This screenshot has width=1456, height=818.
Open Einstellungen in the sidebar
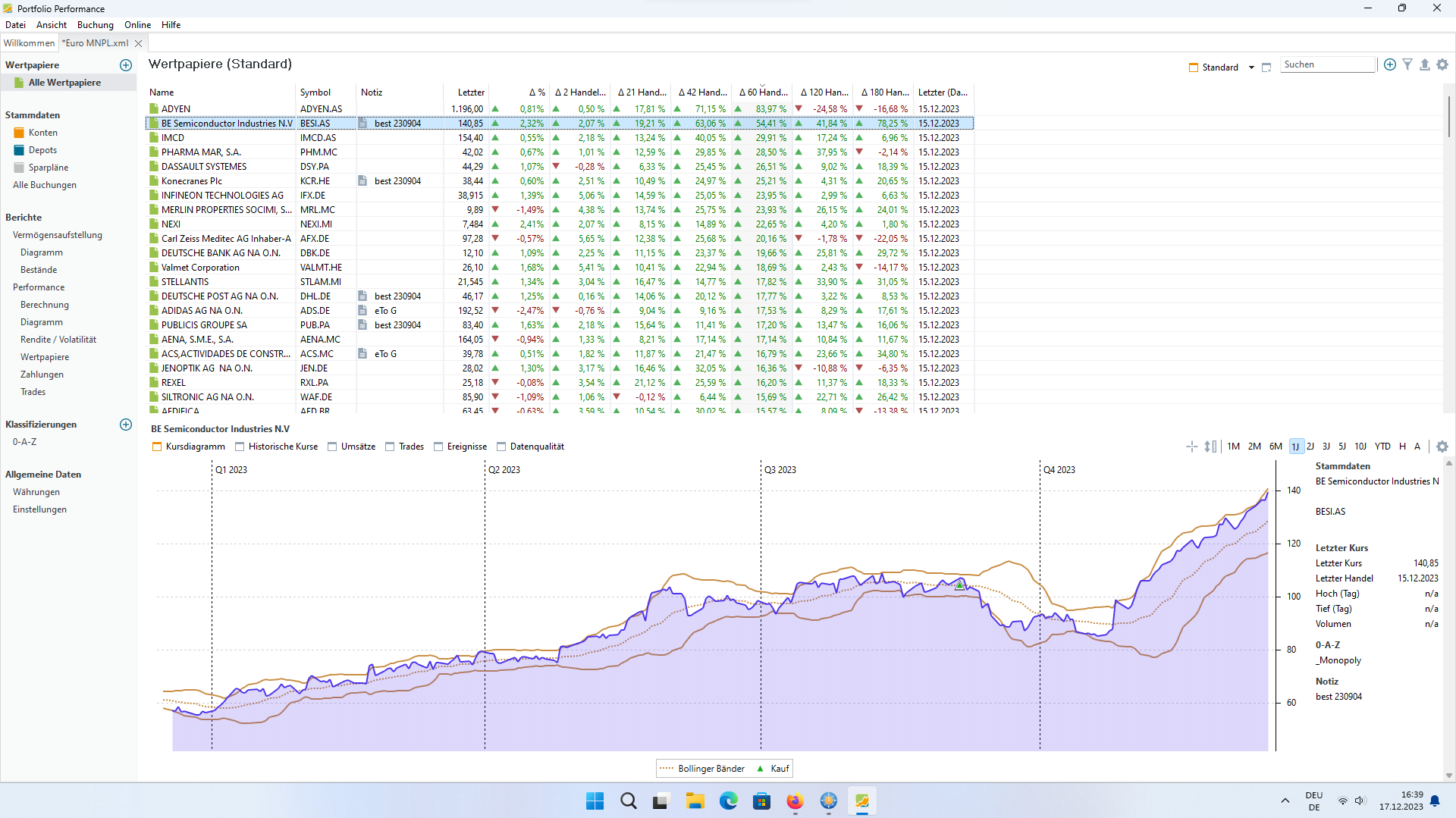39,509
